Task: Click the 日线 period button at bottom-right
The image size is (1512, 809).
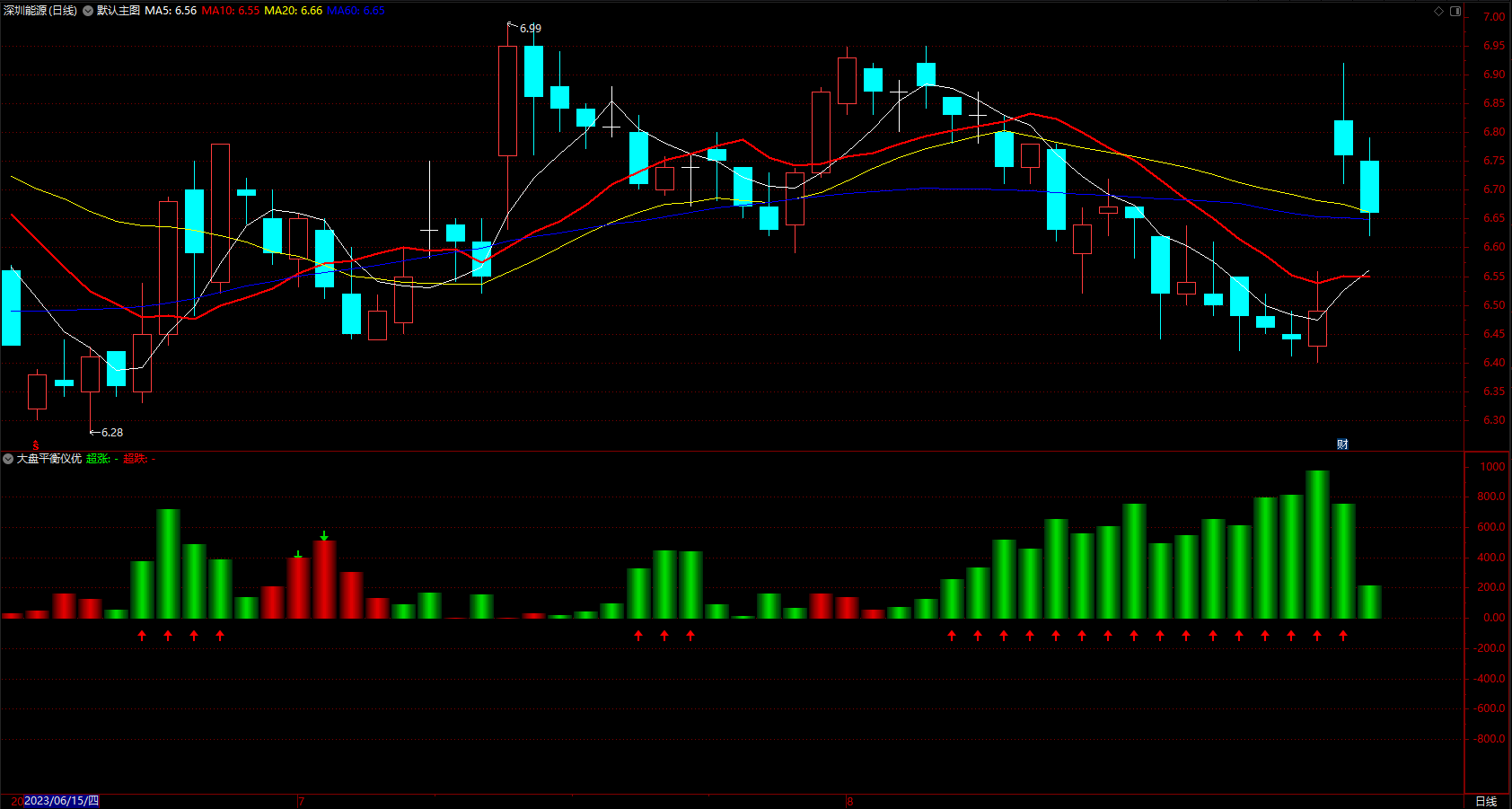Action: [1486, 802]
